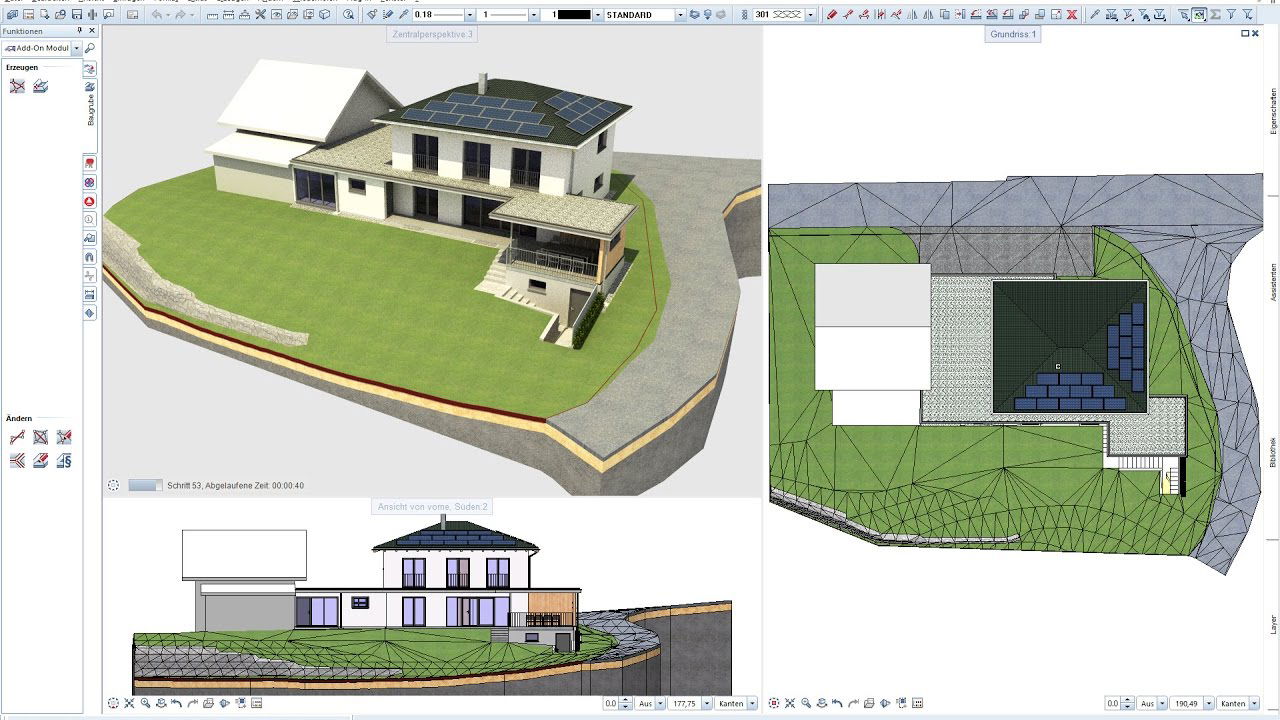
Task: Click the 3D box icon in top toolbar
Action: (325, 15)
